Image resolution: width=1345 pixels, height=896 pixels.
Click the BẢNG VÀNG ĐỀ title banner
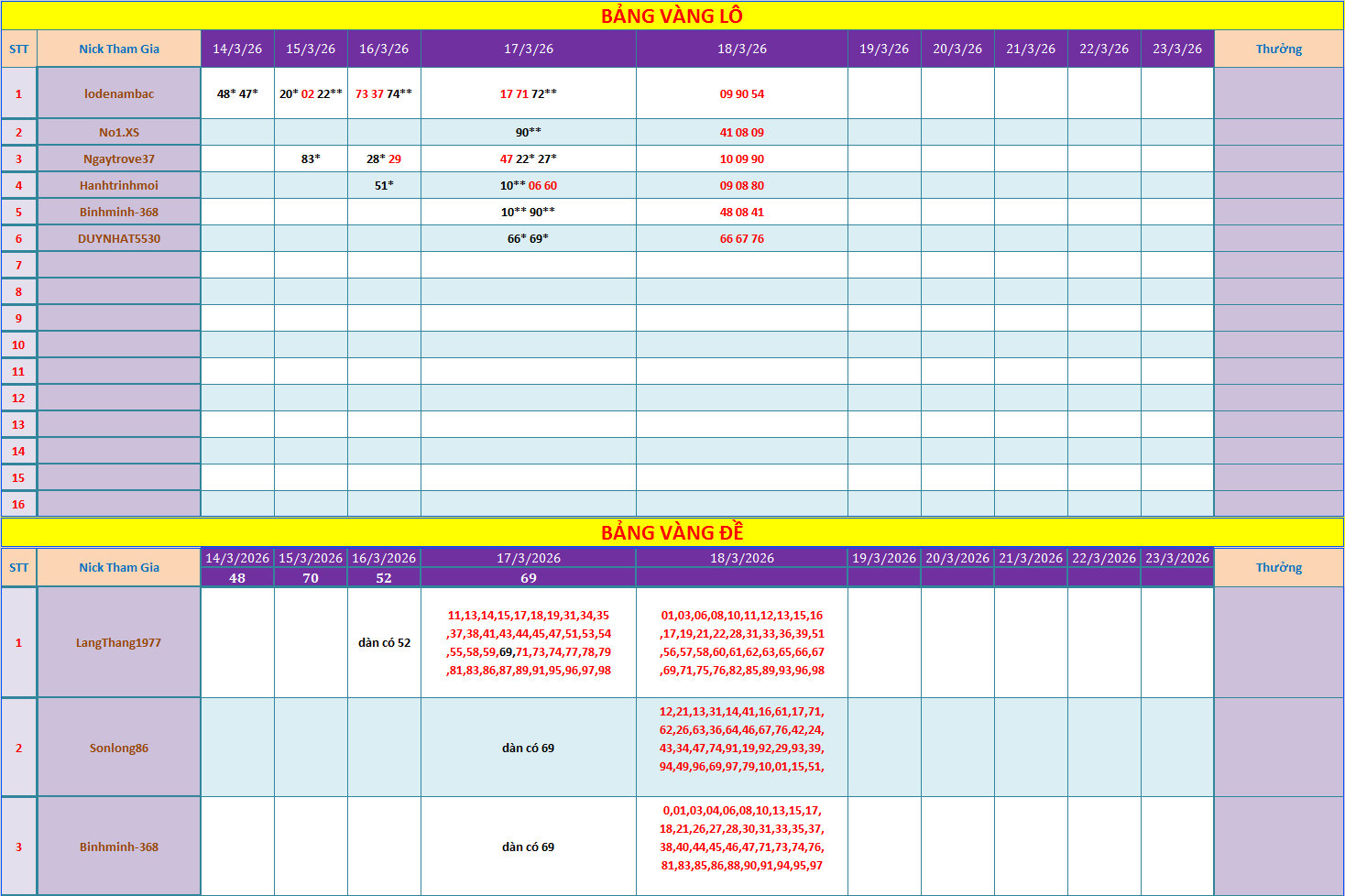[672, 532]
